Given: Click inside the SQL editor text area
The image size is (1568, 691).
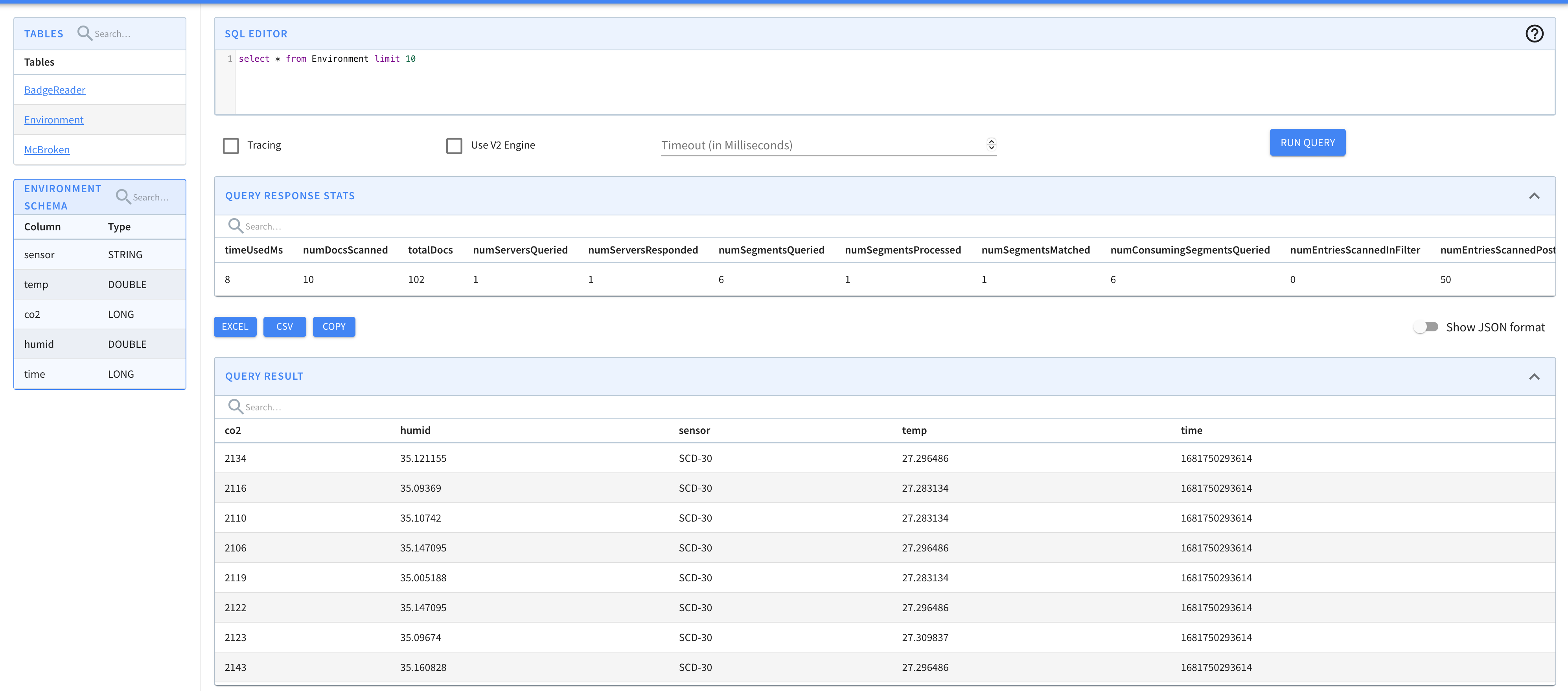Looking at the screenshot, I should (852, 82).
